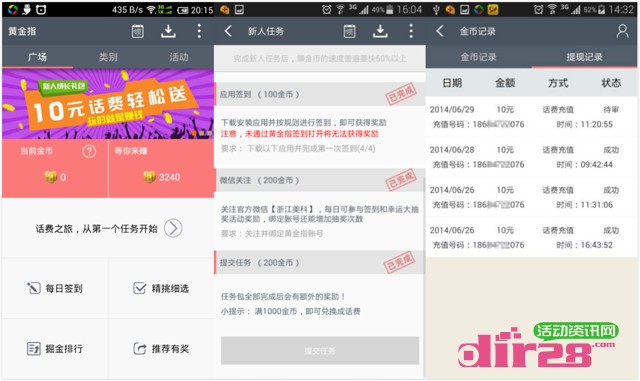Screen dimensions: 640x381
Task: Tap the share icon beside 推荐有奖
Action: click(x=140, y=349)
